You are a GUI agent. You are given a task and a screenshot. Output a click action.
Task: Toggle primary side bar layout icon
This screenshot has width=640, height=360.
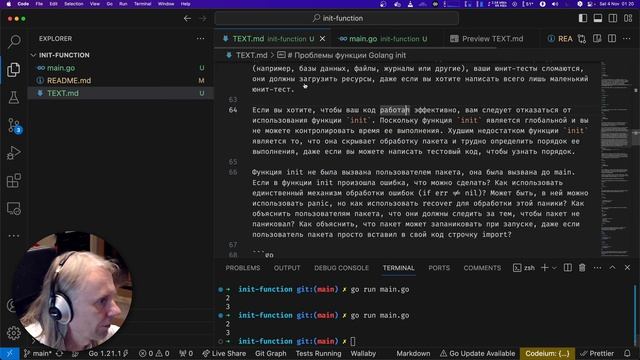pyautogui.click(x=583, y=18)
